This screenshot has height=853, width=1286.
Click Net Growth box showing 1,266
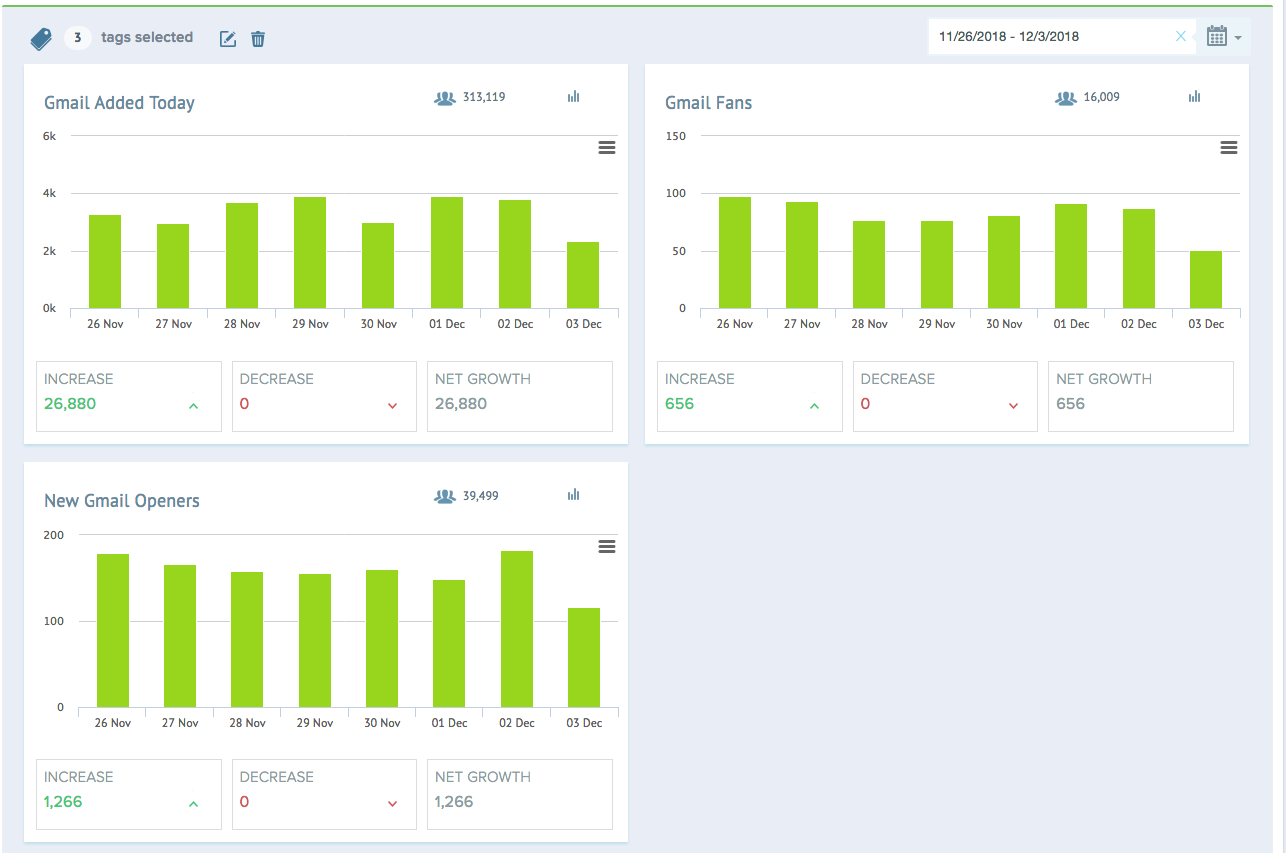pos(520,794)
